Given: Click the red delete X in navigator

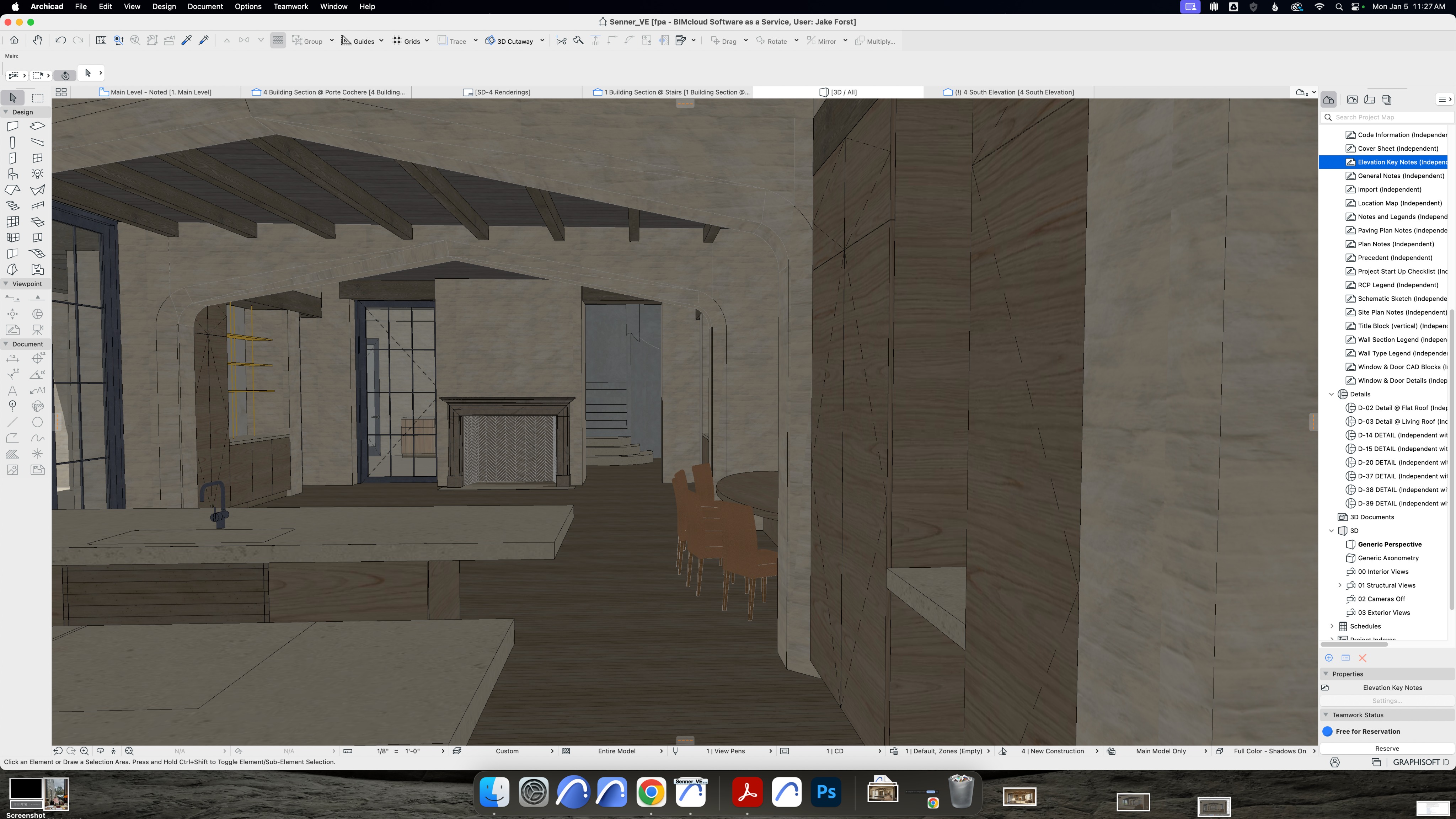Looking at the screenshot, I should (1363, 658).
